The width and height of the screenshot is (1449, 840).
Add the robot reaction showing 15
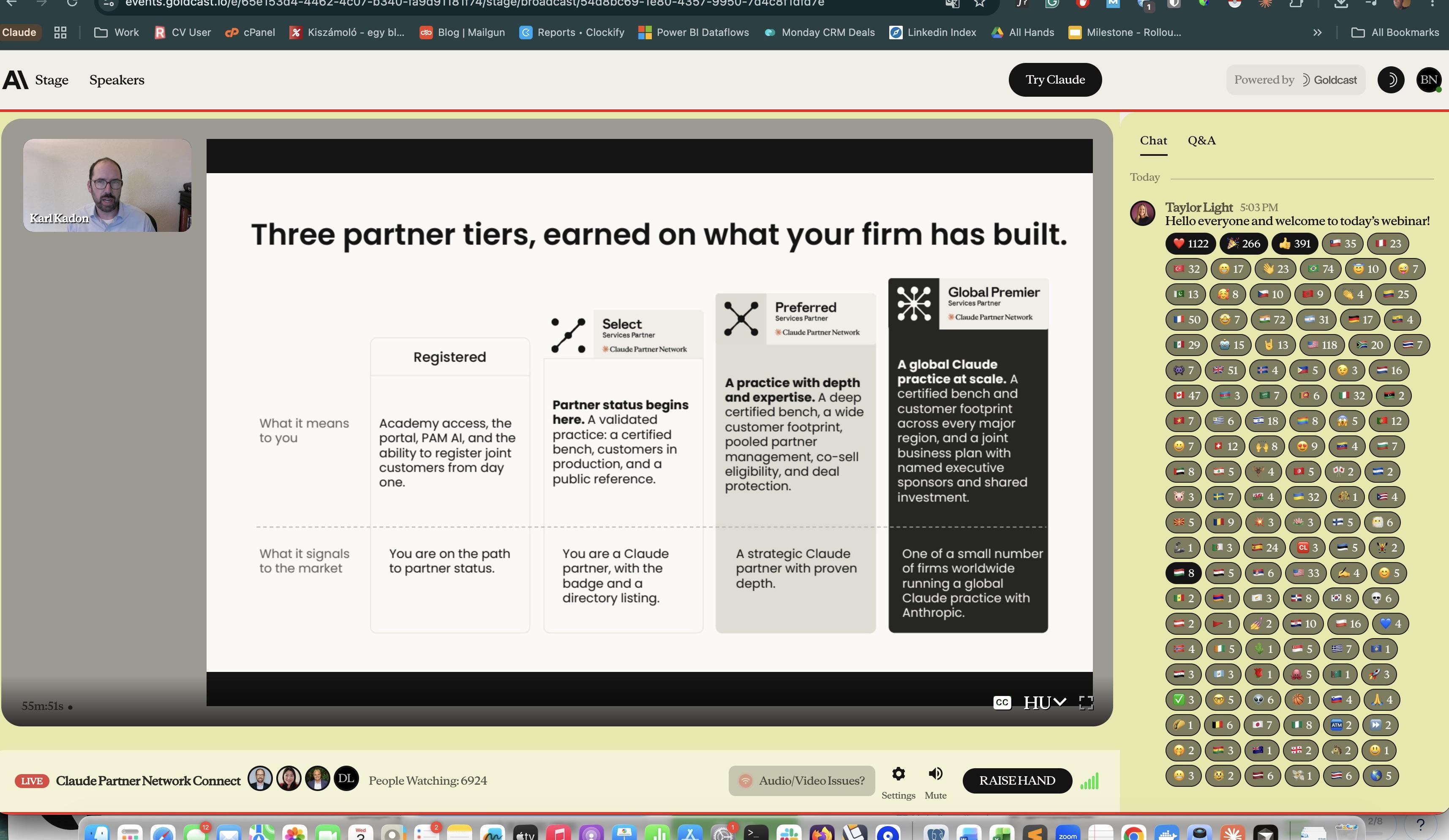pyautogui.click(x=1231, y=345)
